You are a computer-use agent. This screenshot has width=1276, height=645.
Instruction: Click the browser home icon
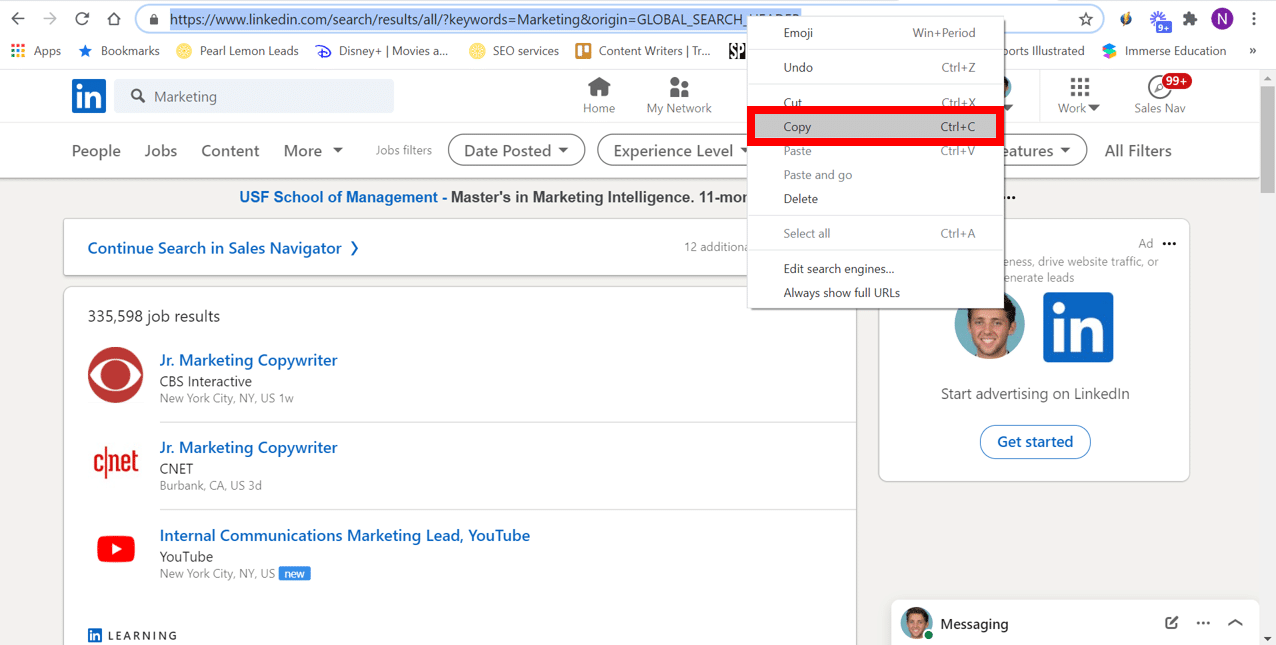tap(114, 19)
